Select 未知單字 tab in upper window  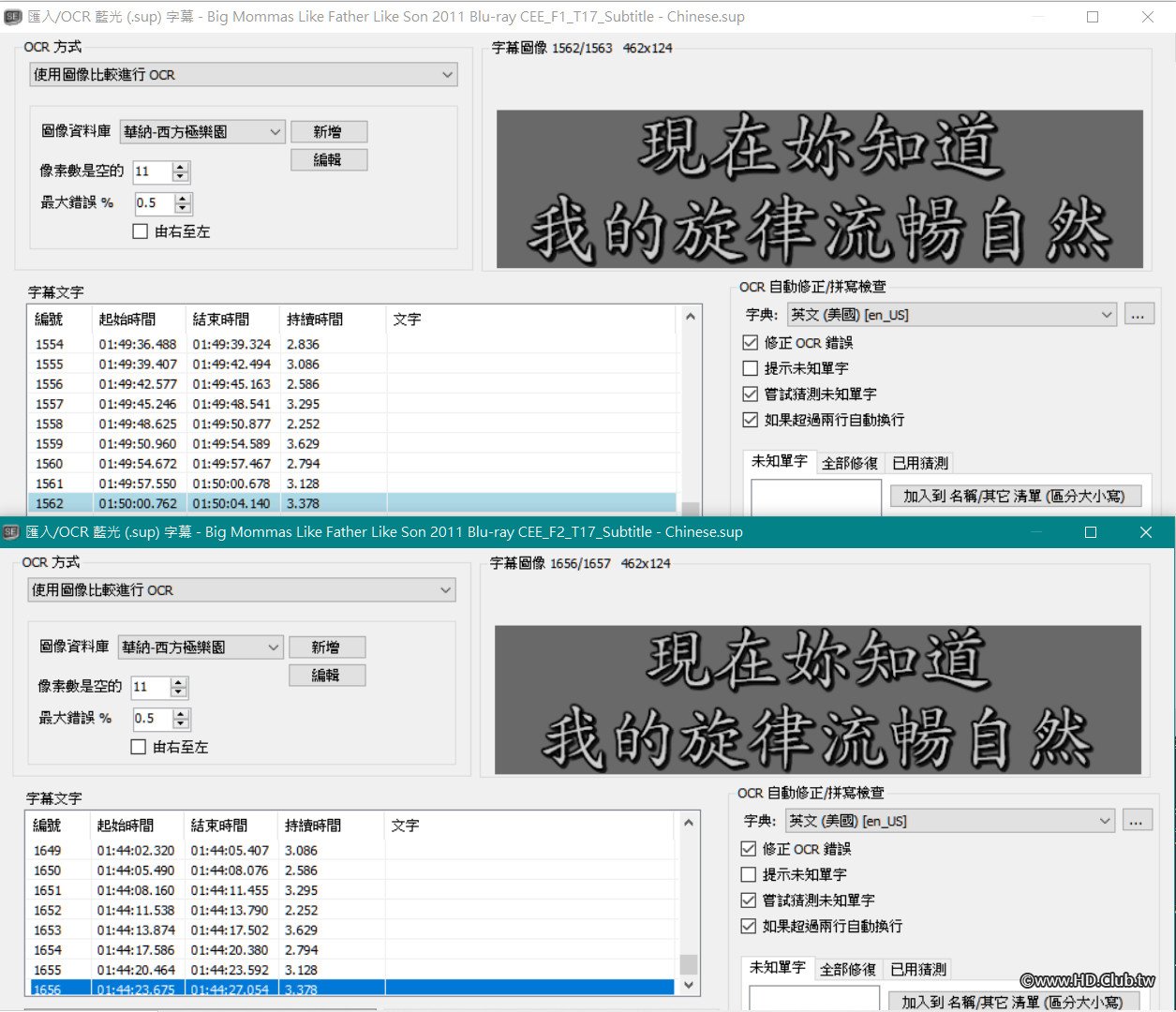[780, 462]
